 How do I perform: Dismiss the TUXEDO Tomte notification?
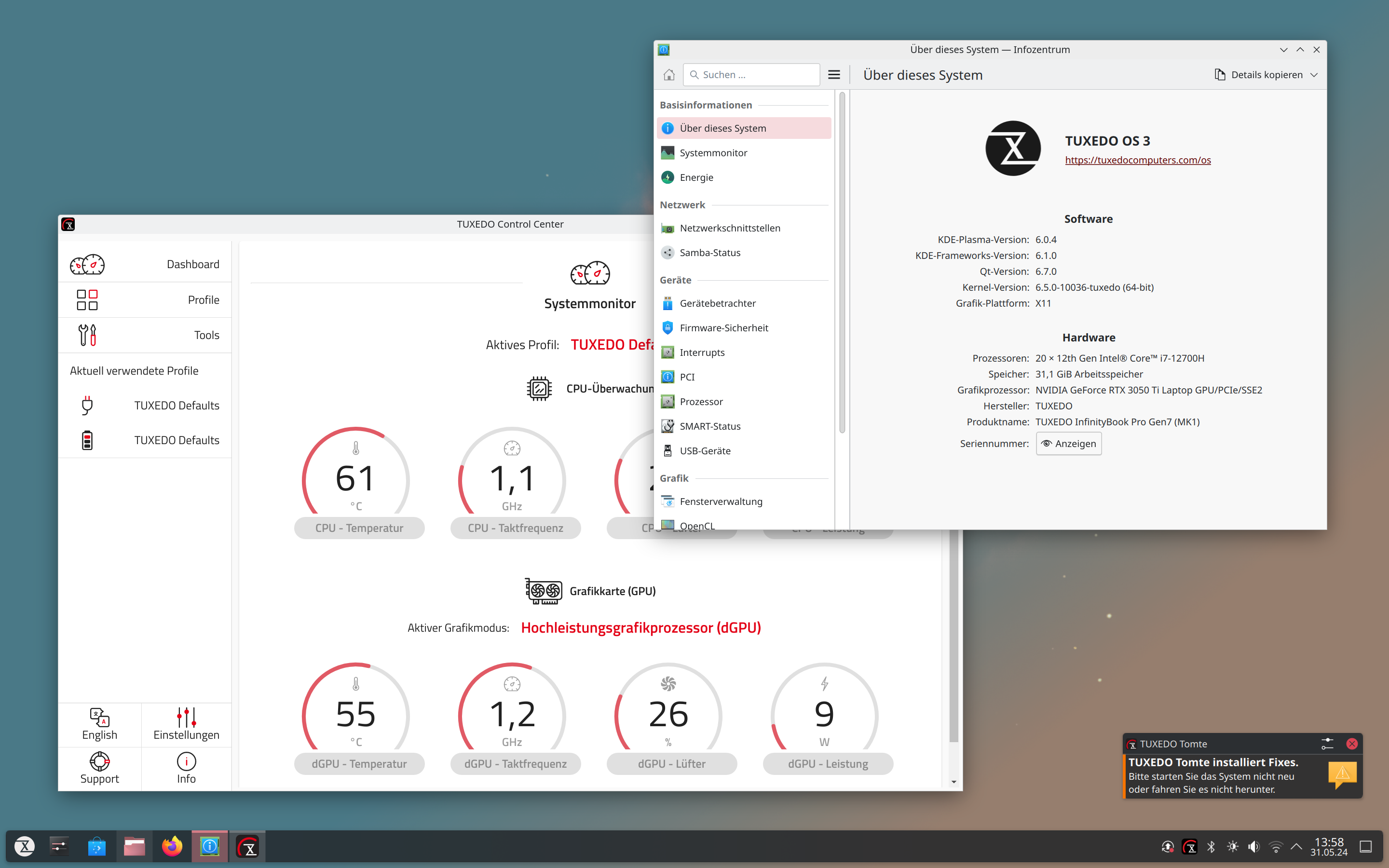(x=1352, y=744)
